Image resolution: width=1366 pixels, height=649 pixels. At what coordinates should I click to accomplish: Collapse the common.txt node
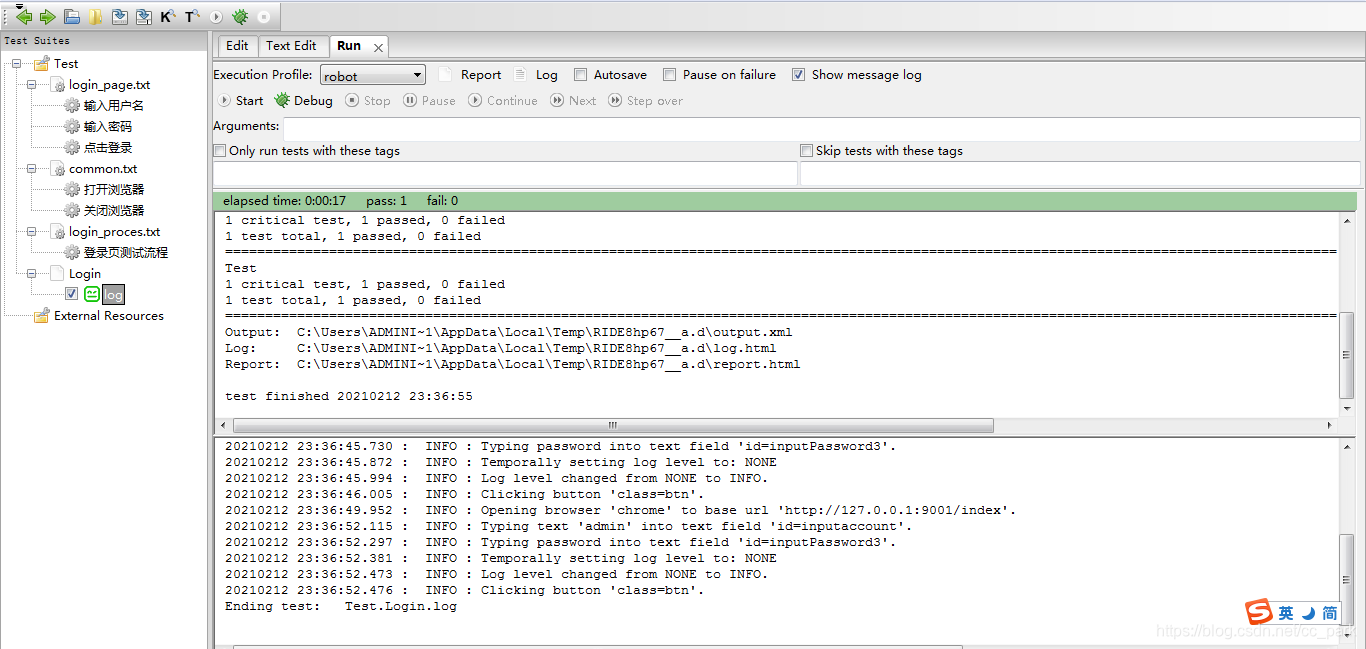(x=32, y=169)
